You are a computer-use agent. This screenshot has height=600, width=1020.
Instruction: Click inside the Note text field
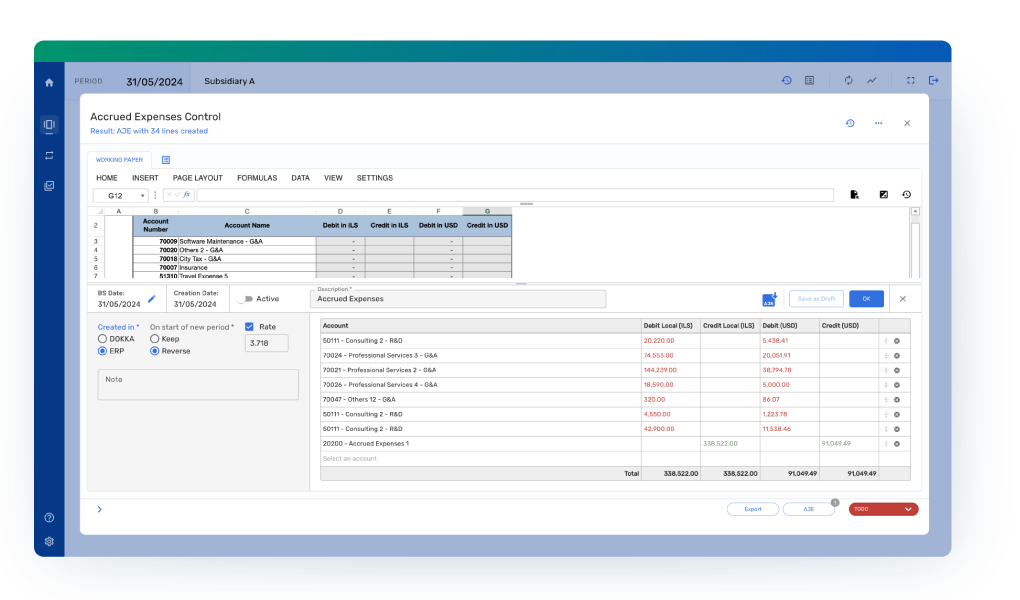198,385
